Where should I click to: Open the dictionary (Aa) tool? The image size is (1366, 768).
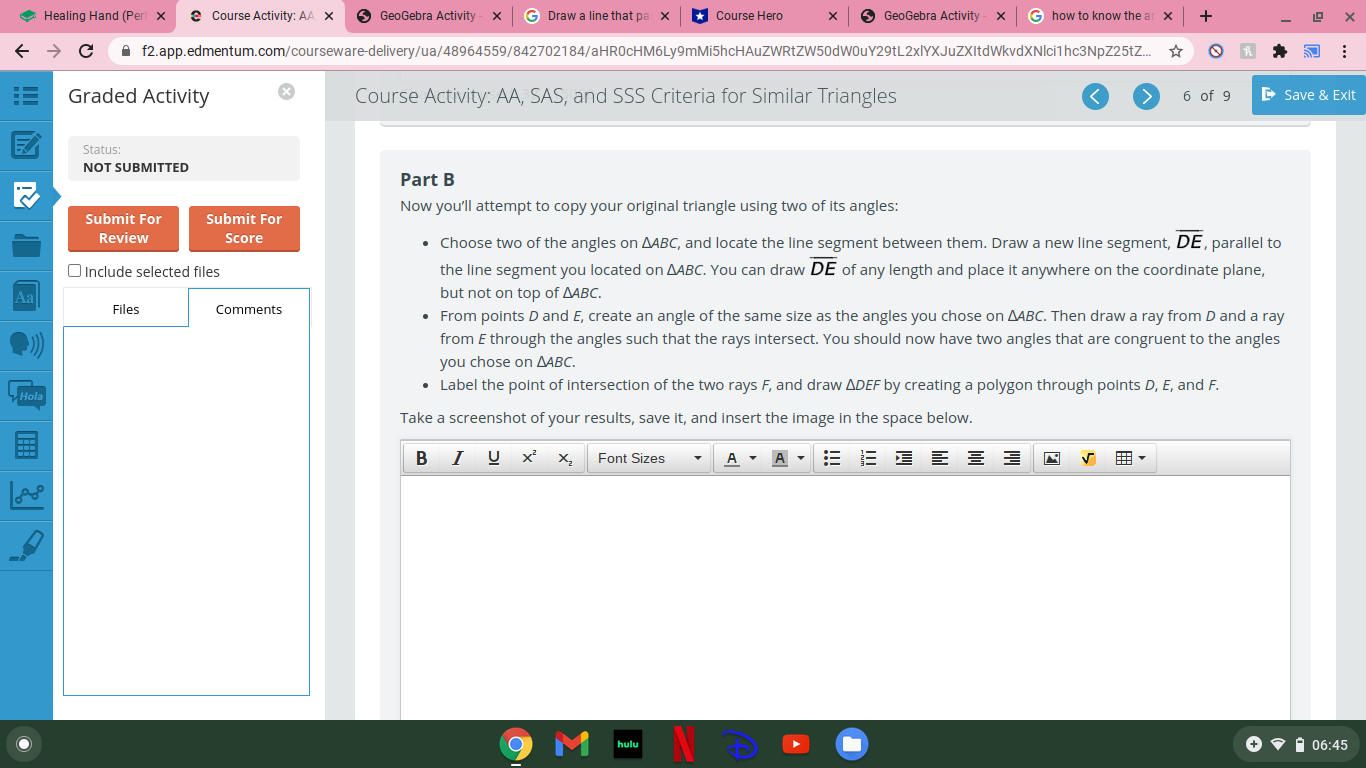point(26,295)
